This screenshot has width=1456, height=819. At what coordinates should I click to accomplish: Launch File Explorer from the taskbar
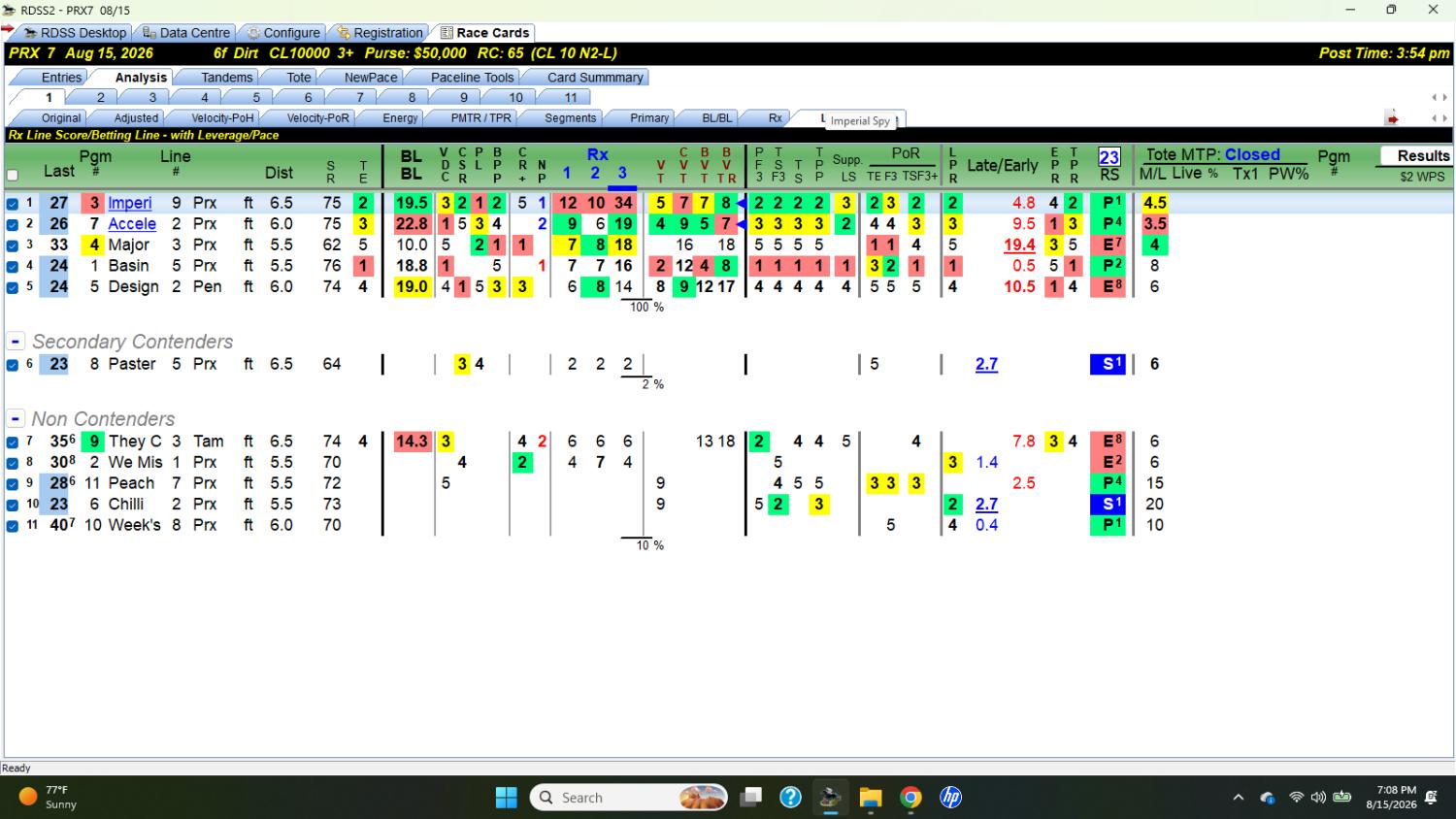871,798
